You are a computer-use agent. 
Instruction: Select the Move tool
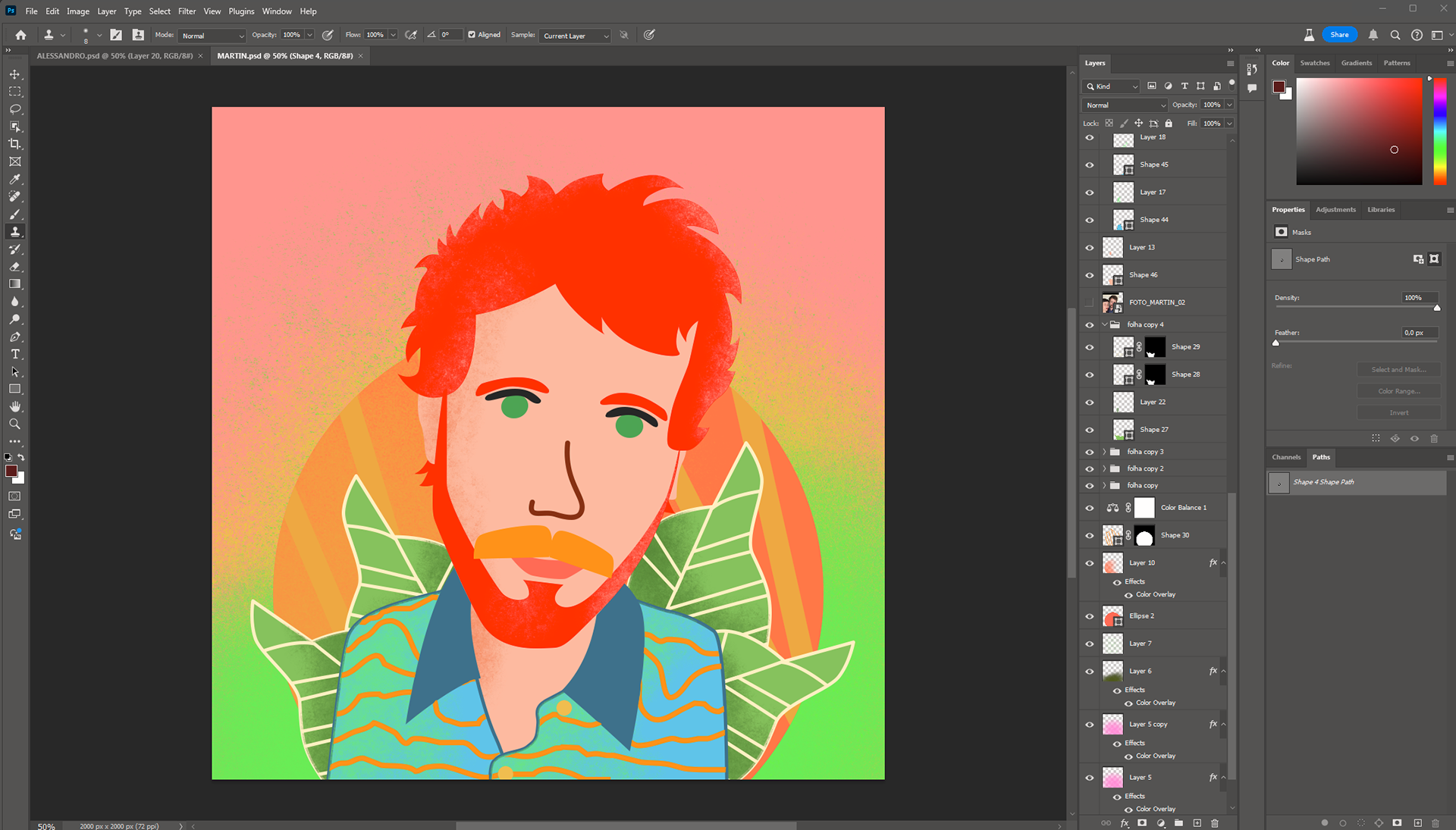(x=14, y=74)
